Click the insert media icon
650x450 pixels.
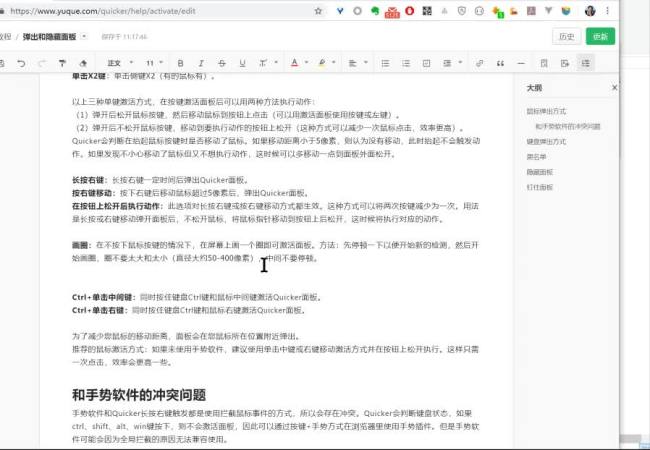click(x=565, y=63)
